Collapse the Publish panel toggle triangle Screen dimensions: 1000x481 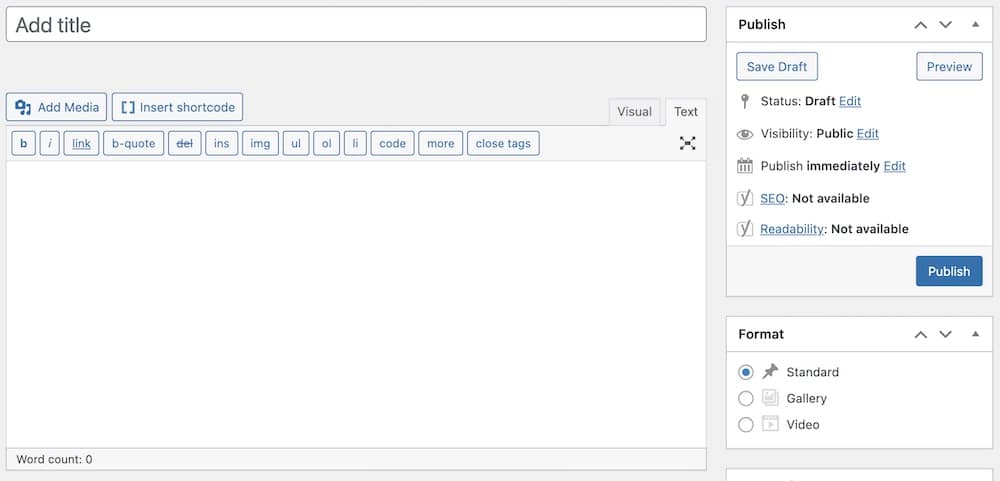click(975, 24)
